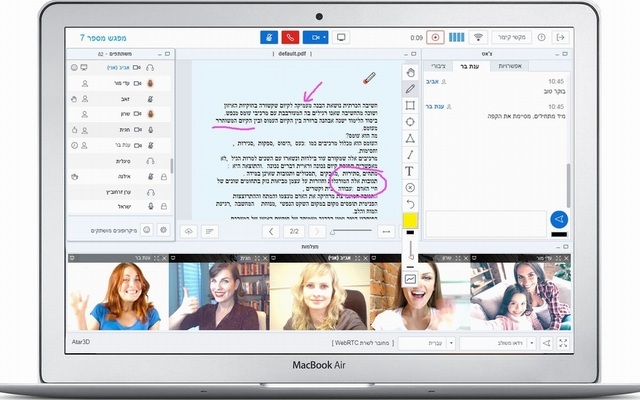Click the chart icon at toolbar bottom

pos(410,279)
